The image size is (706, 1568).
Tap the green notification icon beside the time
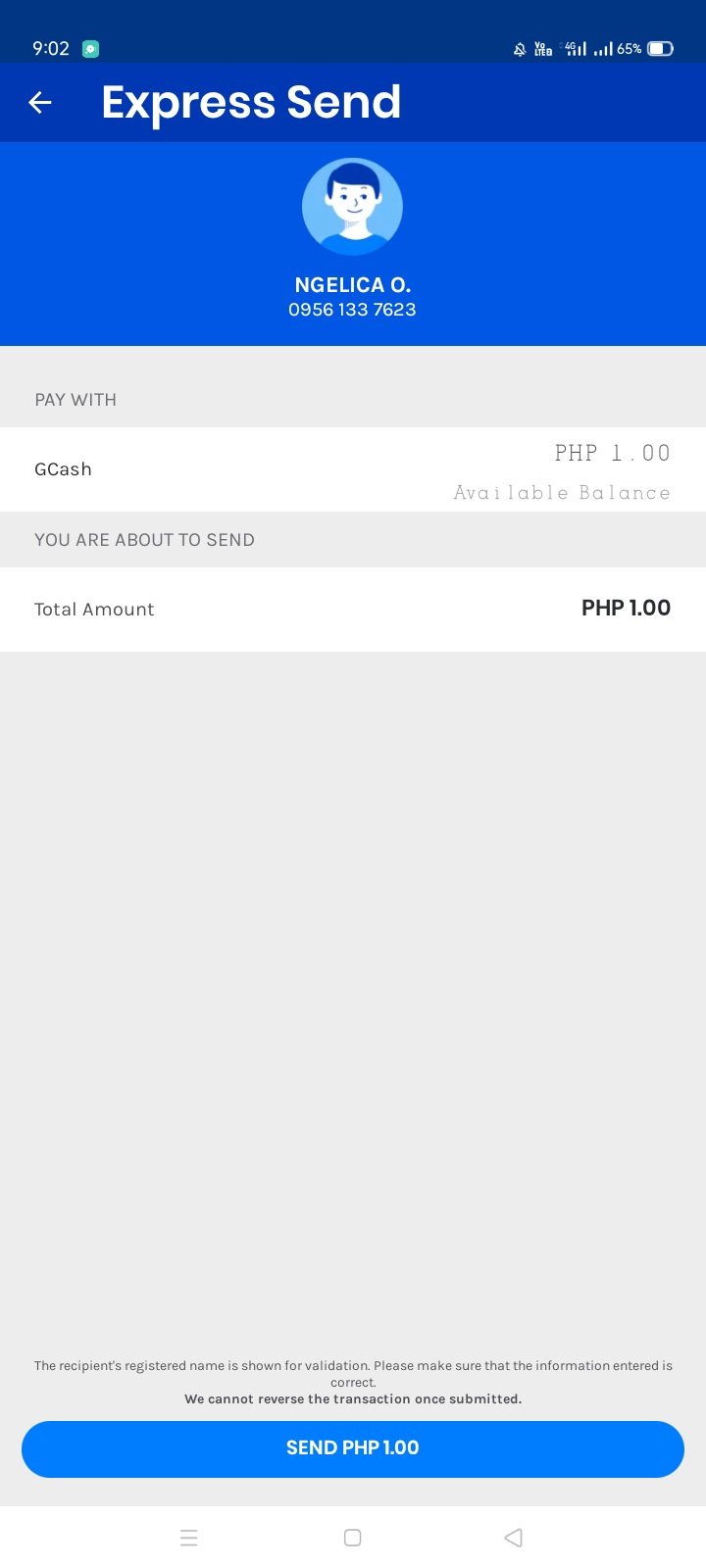(90, 49)
